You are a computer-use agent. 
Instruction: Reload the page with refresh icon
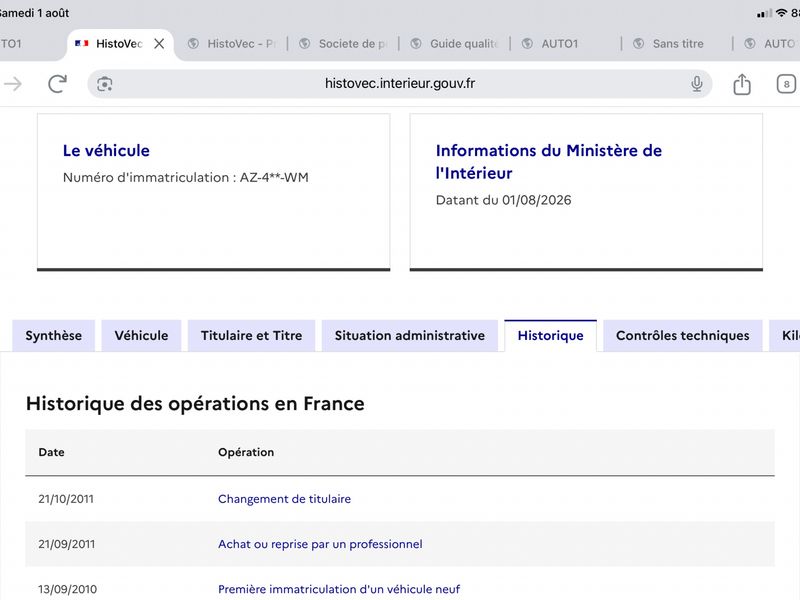57,84
